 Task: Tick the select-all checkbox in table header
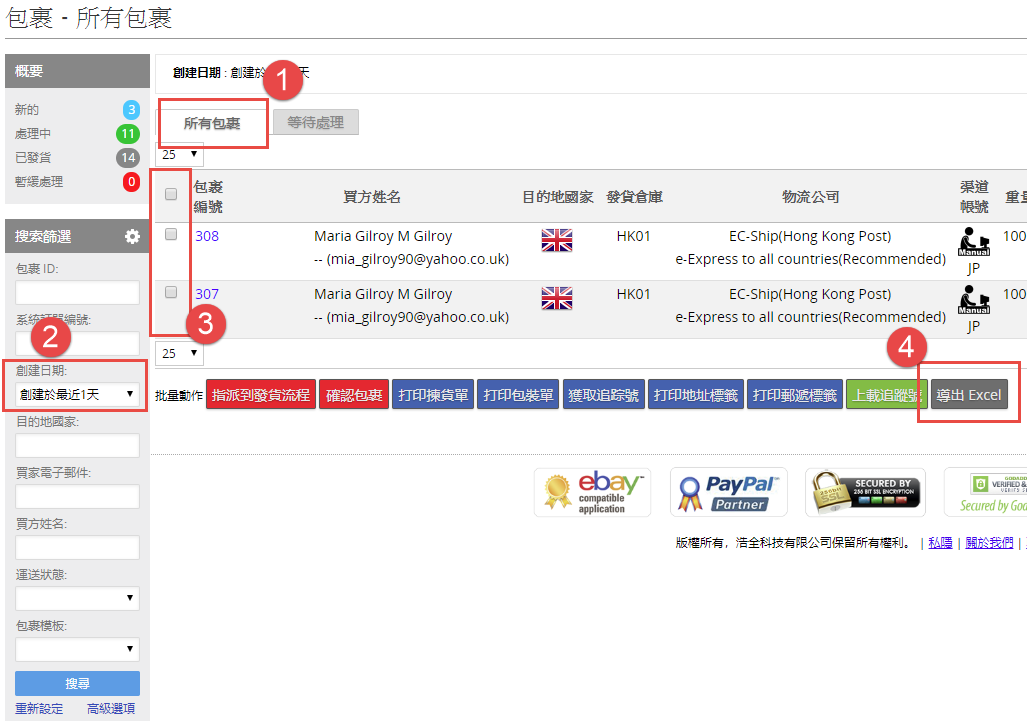[171, 194]
